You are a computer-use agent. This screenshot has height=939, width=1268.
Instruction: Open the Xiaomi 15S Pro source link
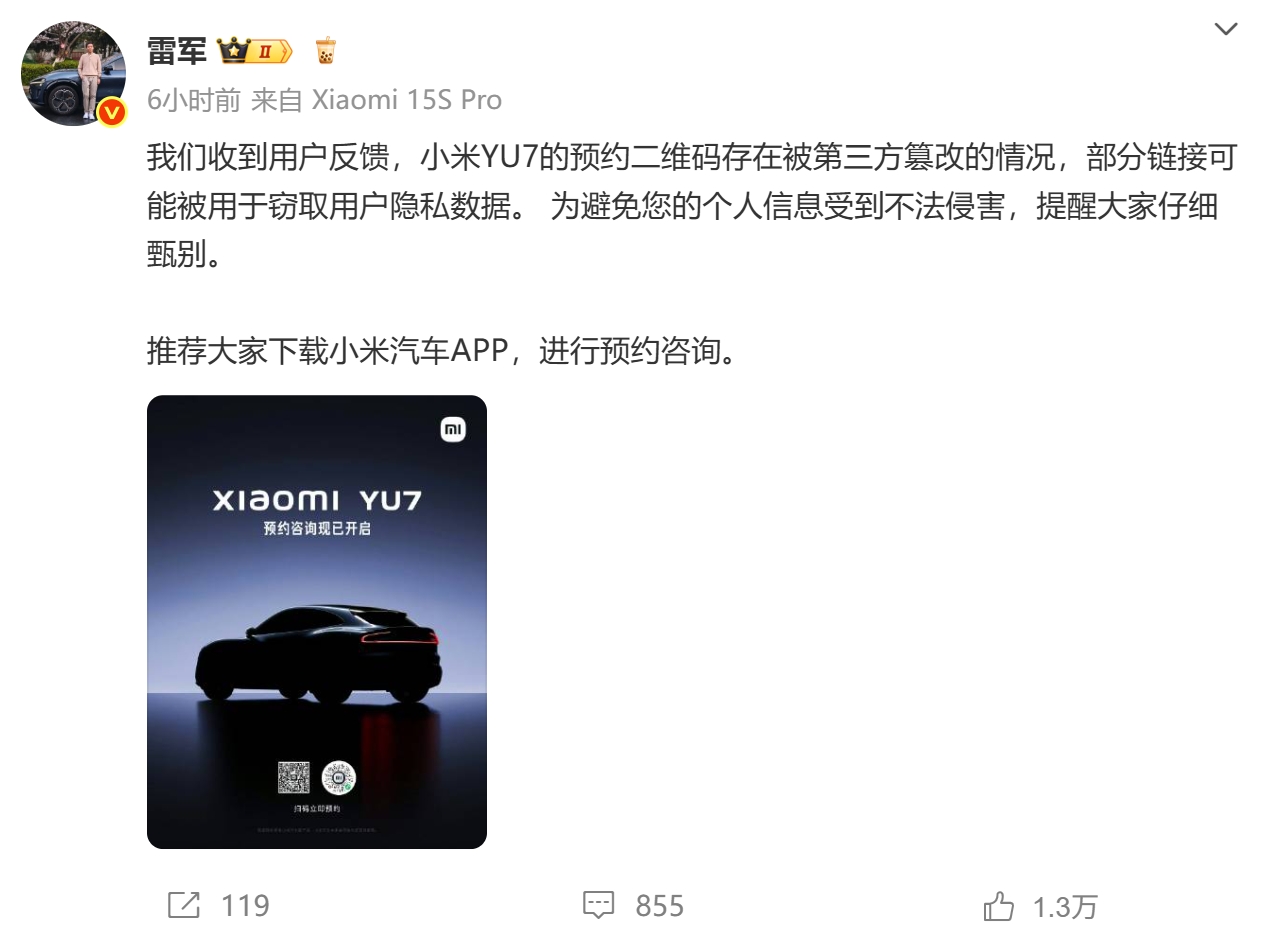tap(407, 100)
